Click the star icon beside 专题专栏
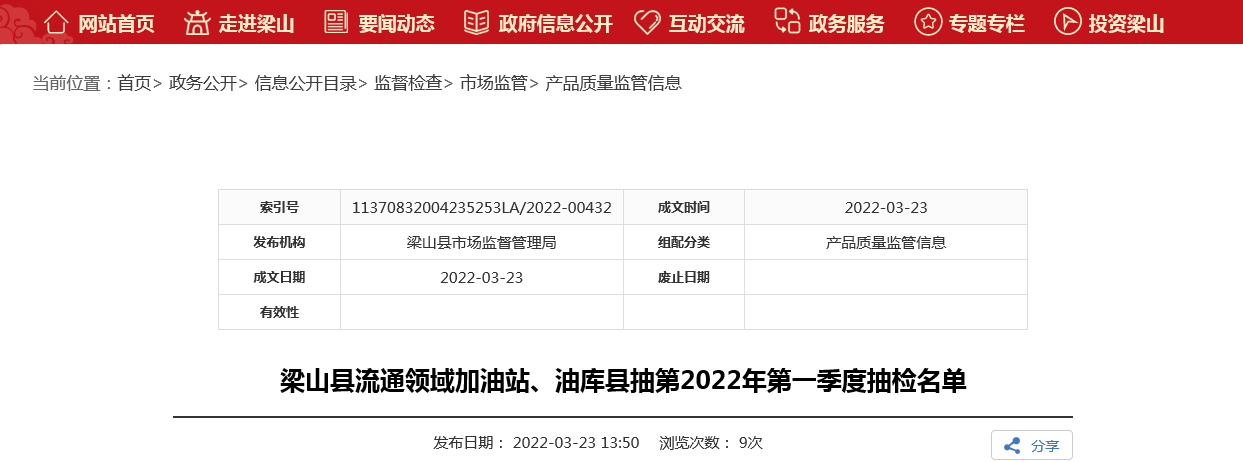Screen dimensions: 1243x462 (x=928, y=21)
